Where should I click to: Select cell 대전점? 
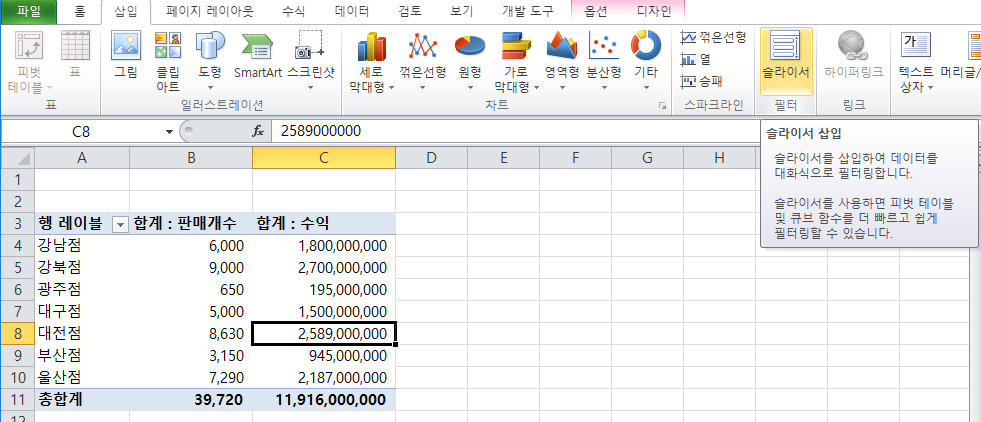coord(81,333)
